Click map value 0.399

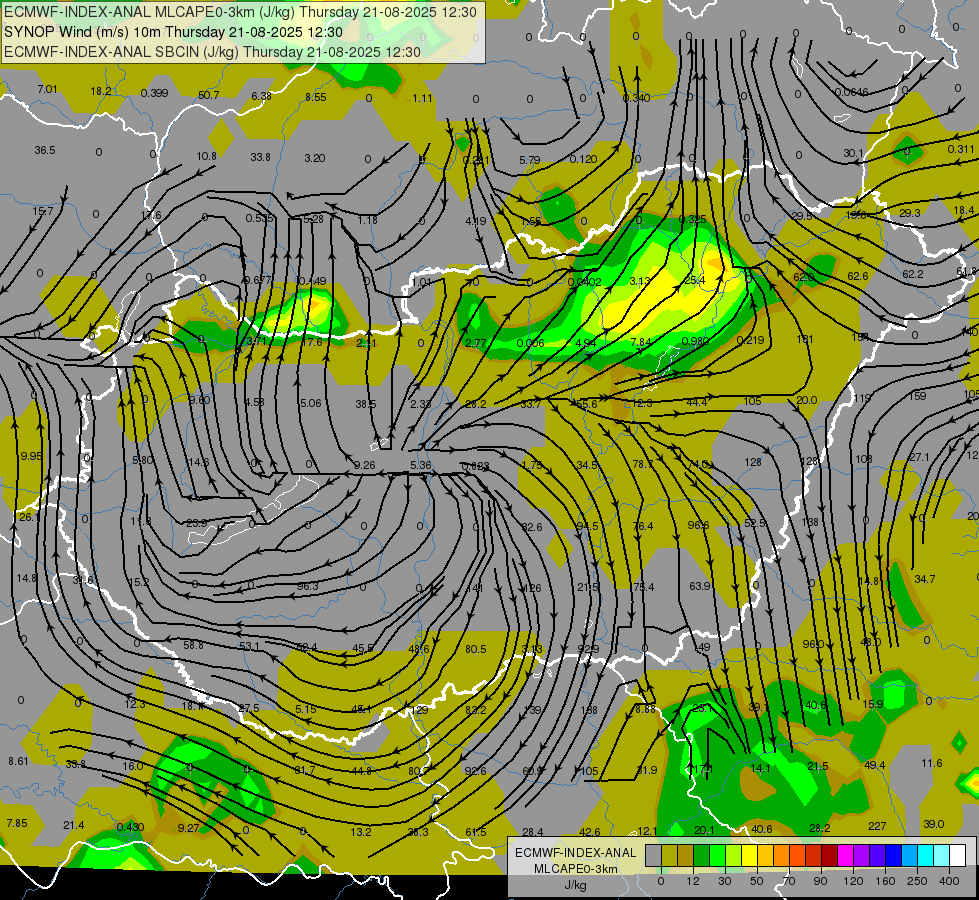click(154, 93)
